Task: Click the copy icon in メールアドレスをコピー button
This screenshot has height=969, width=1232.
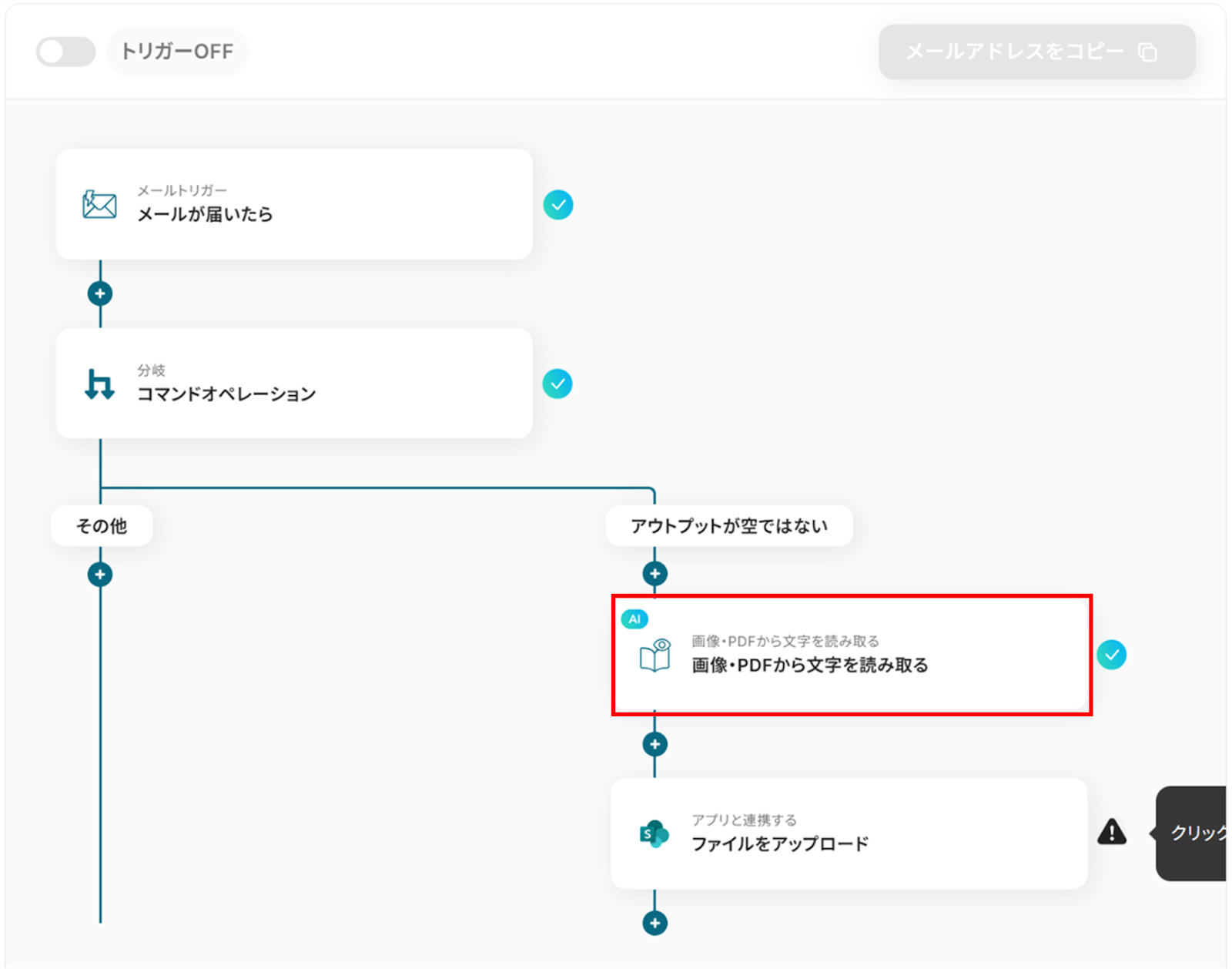Action: [x=1148, y=52]
